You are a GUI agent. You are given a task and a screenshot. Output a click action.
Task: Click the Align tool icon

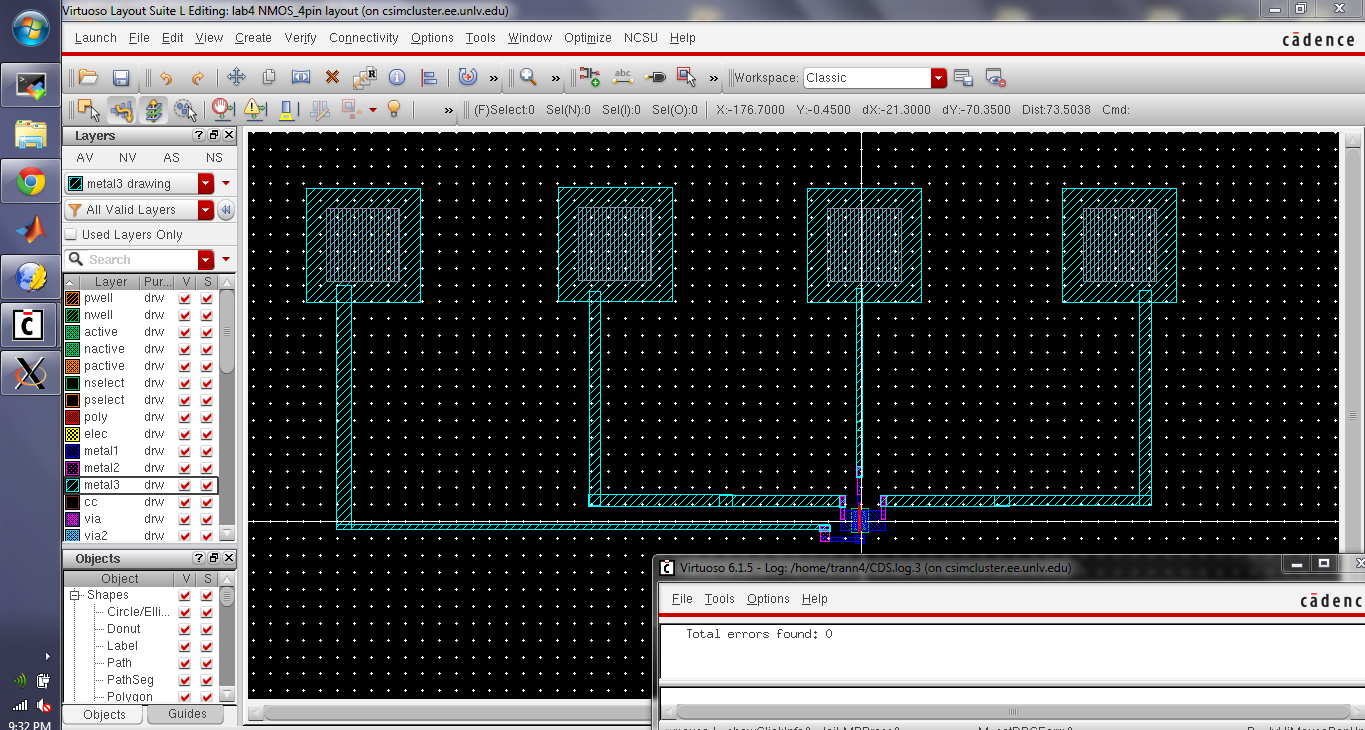coord(429,77)
